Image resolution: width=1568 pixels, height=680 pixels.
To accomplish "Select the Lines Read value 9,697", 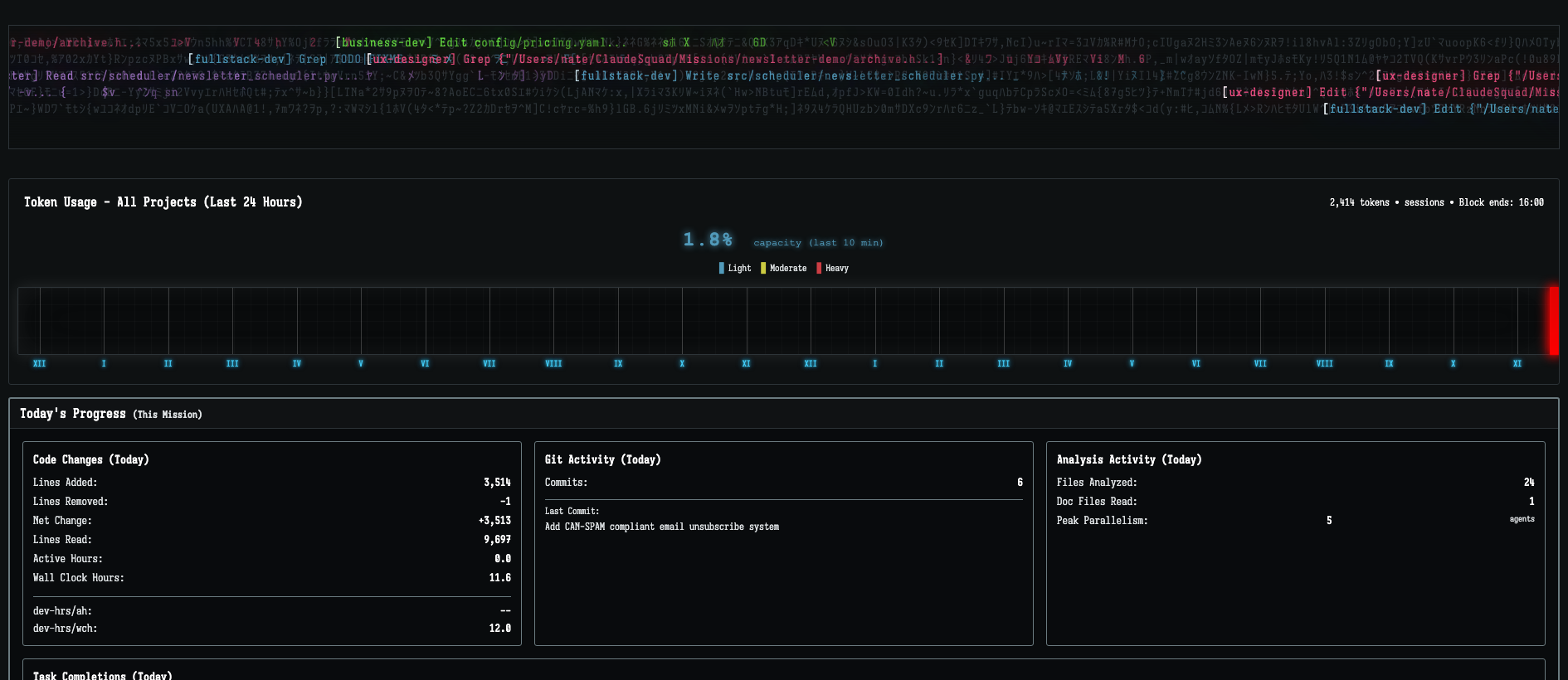I will tap(497, 540).
